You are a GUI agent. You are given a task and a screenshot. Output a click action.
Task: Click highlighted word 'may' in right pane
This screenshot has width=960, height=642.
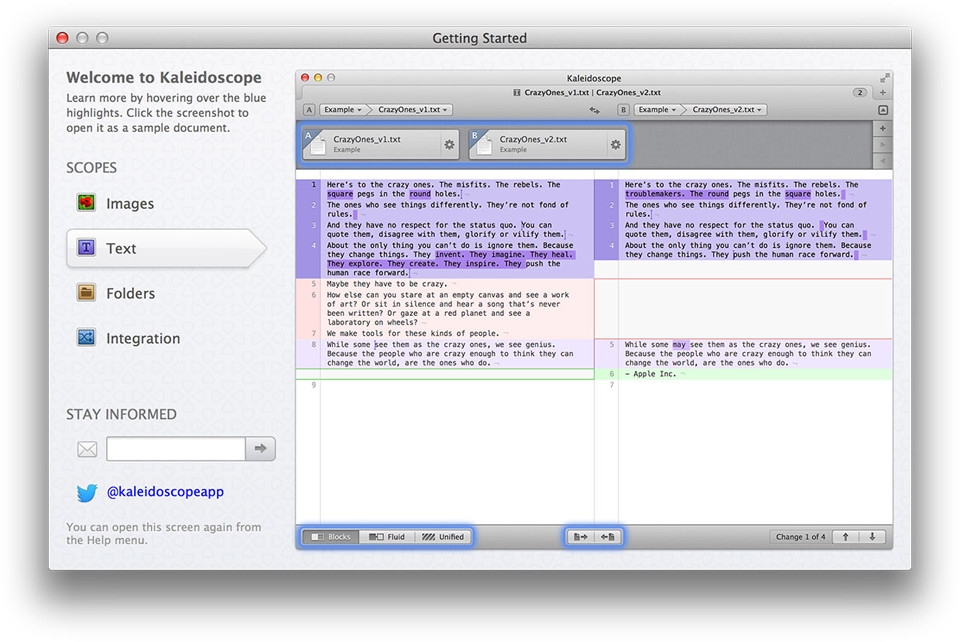679,345
